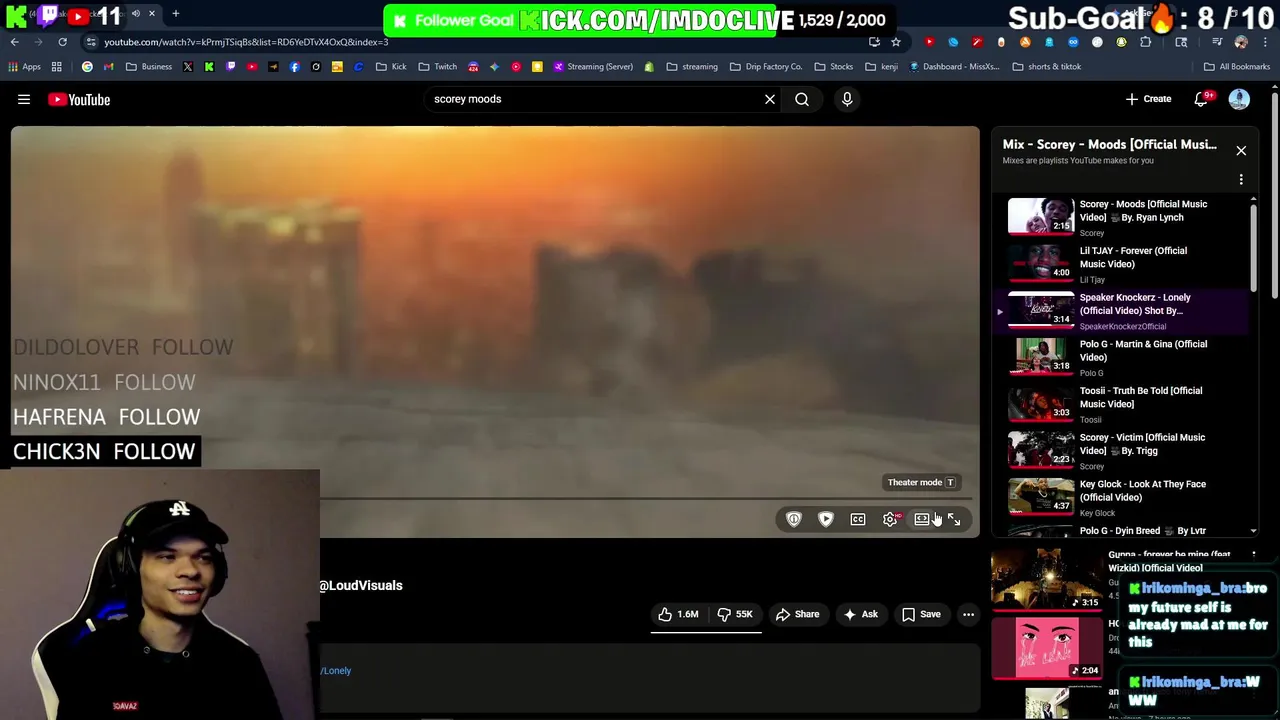Viewport: 1280px width, 720px height.
Task: Play Polo G - Martin & Gina
Action: 1120,357
